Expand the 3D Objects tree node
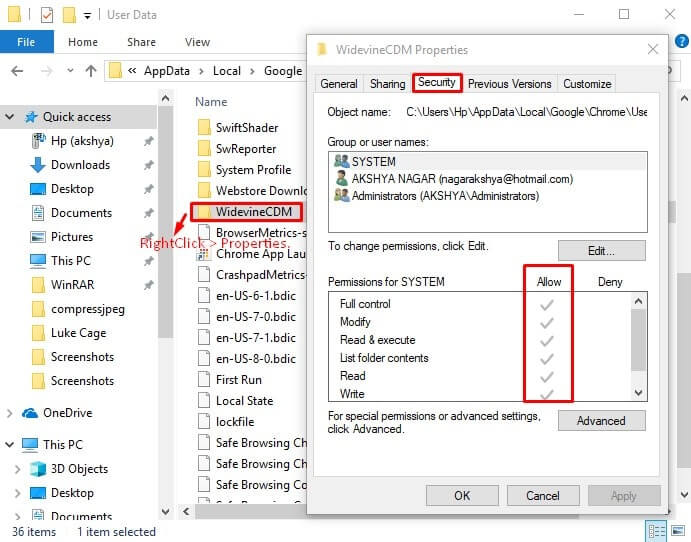Screen dimensions: 691x542 click(x=17, y=469)
